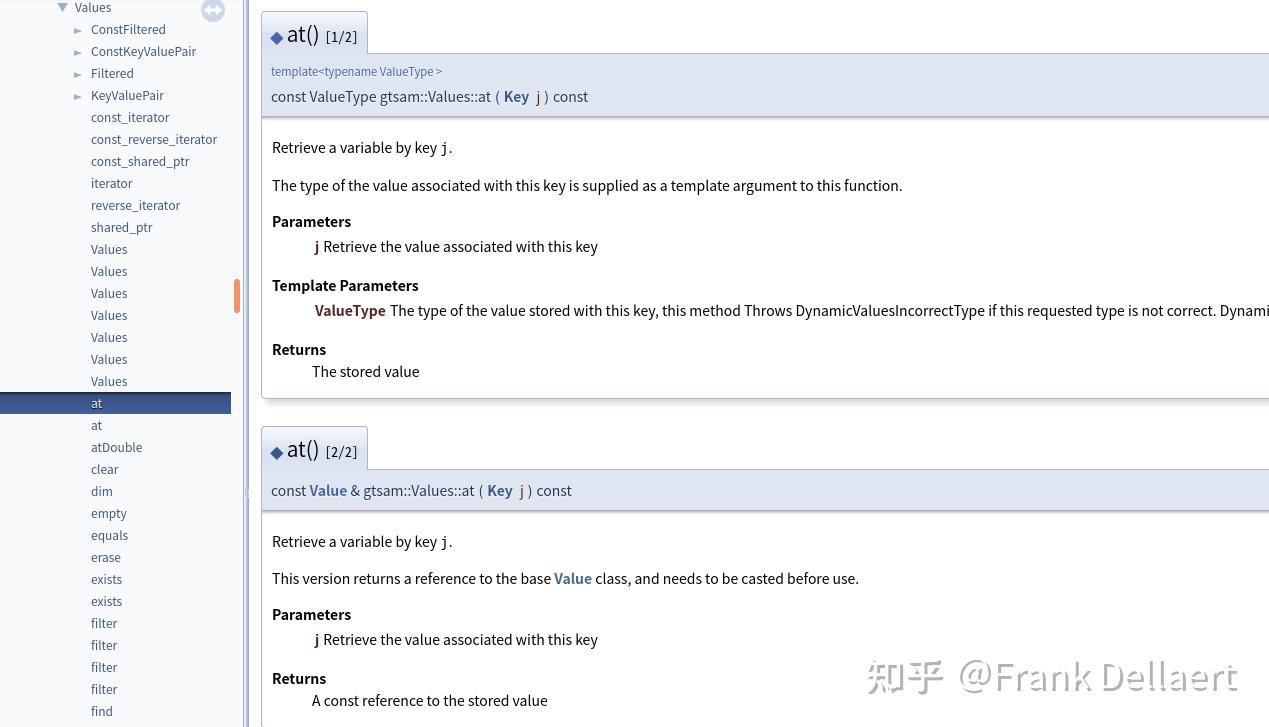This screenshot has width=1269, height=727.
Task: Click the orange sidebar scrollbar thumb
Action: click(x=237, y=296)
